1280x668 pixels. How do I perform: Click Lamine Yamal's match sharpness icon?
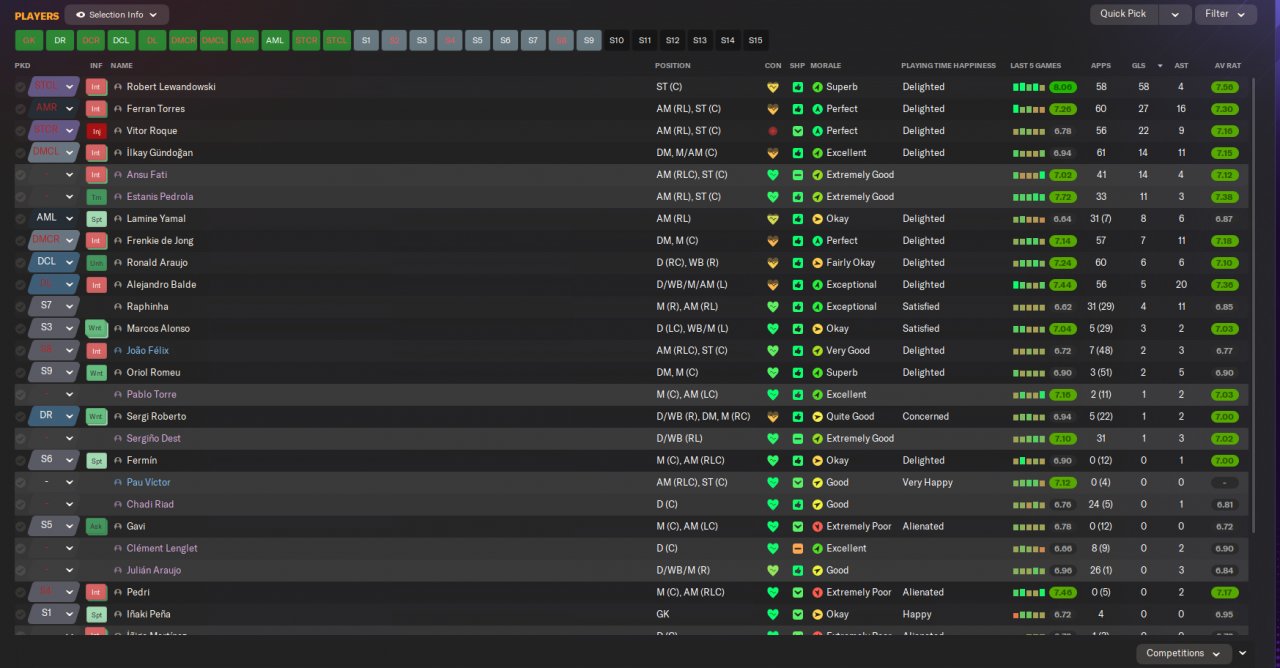797,219
